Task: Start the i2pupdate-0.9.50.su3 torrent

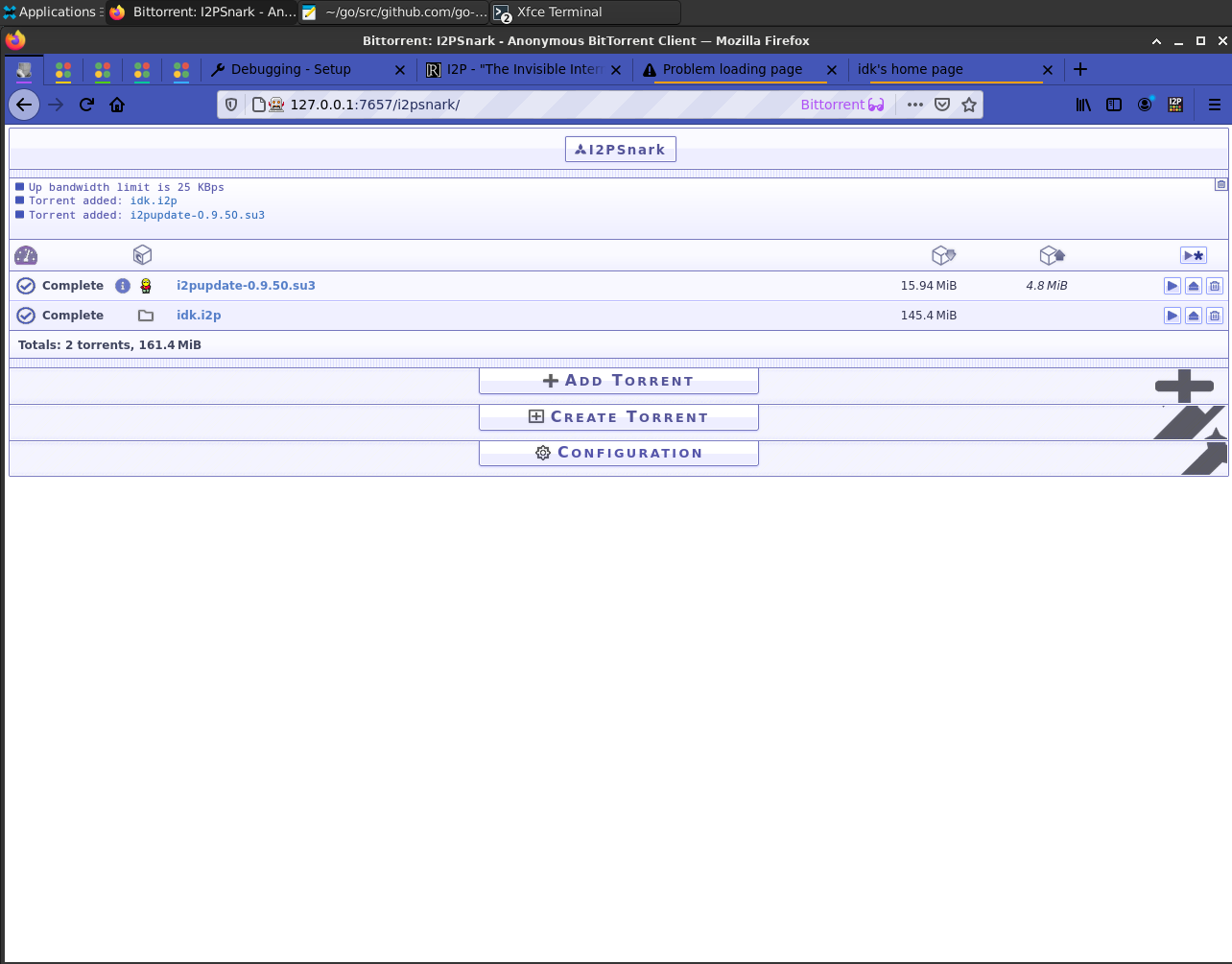Action: (1173, 286)
